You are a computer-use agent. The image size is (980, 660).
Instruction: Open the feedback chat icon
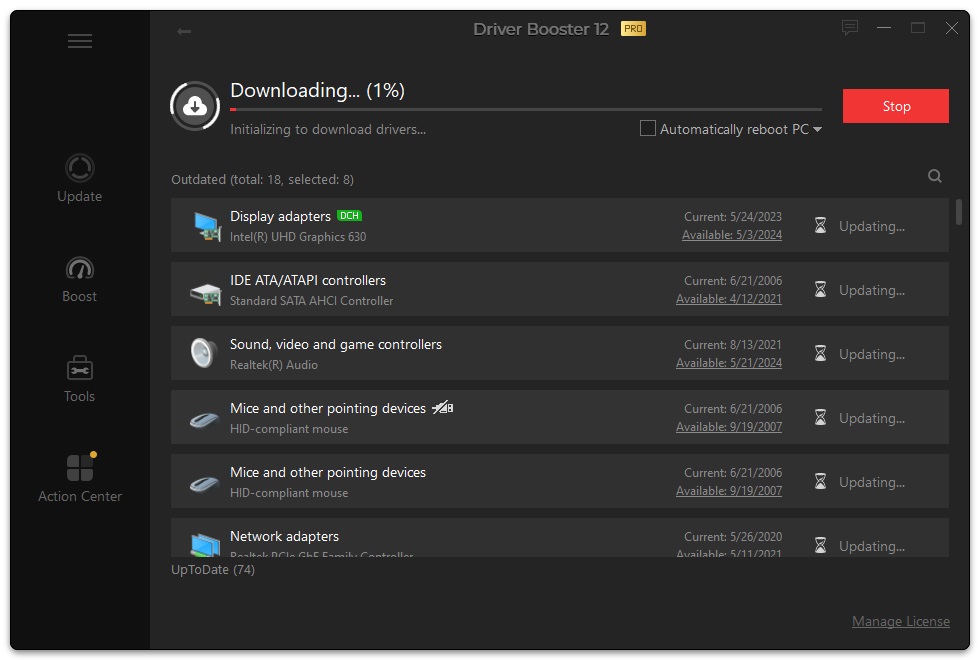pos(849,28)
